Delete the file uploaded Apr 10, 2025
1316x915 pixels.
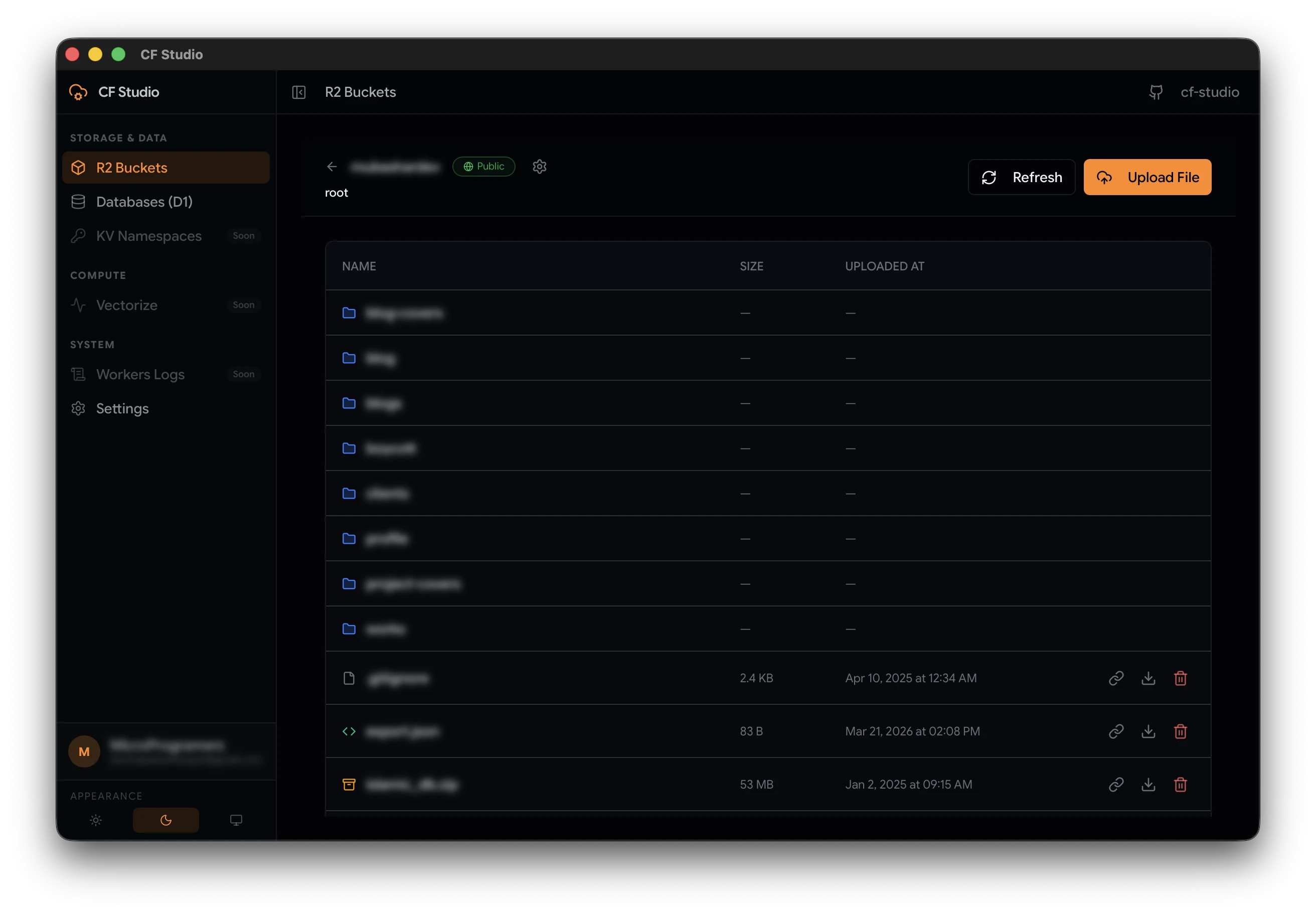pos(1180,678)
